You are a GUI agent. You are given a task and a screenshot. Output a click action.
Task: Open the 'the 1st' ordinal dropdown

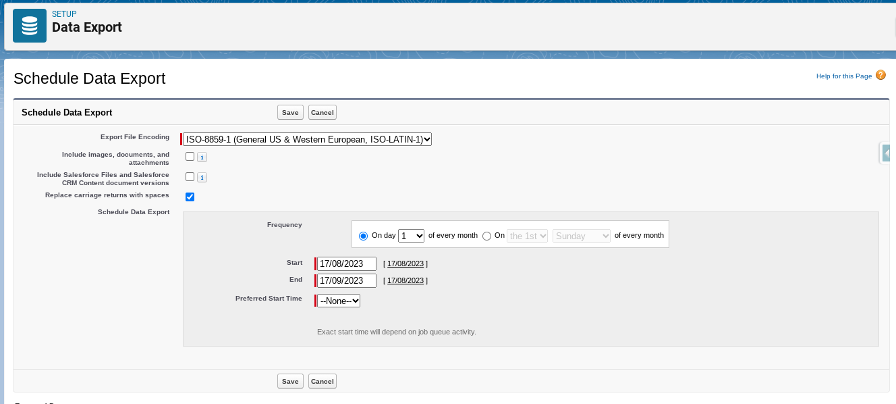point(528,235)
